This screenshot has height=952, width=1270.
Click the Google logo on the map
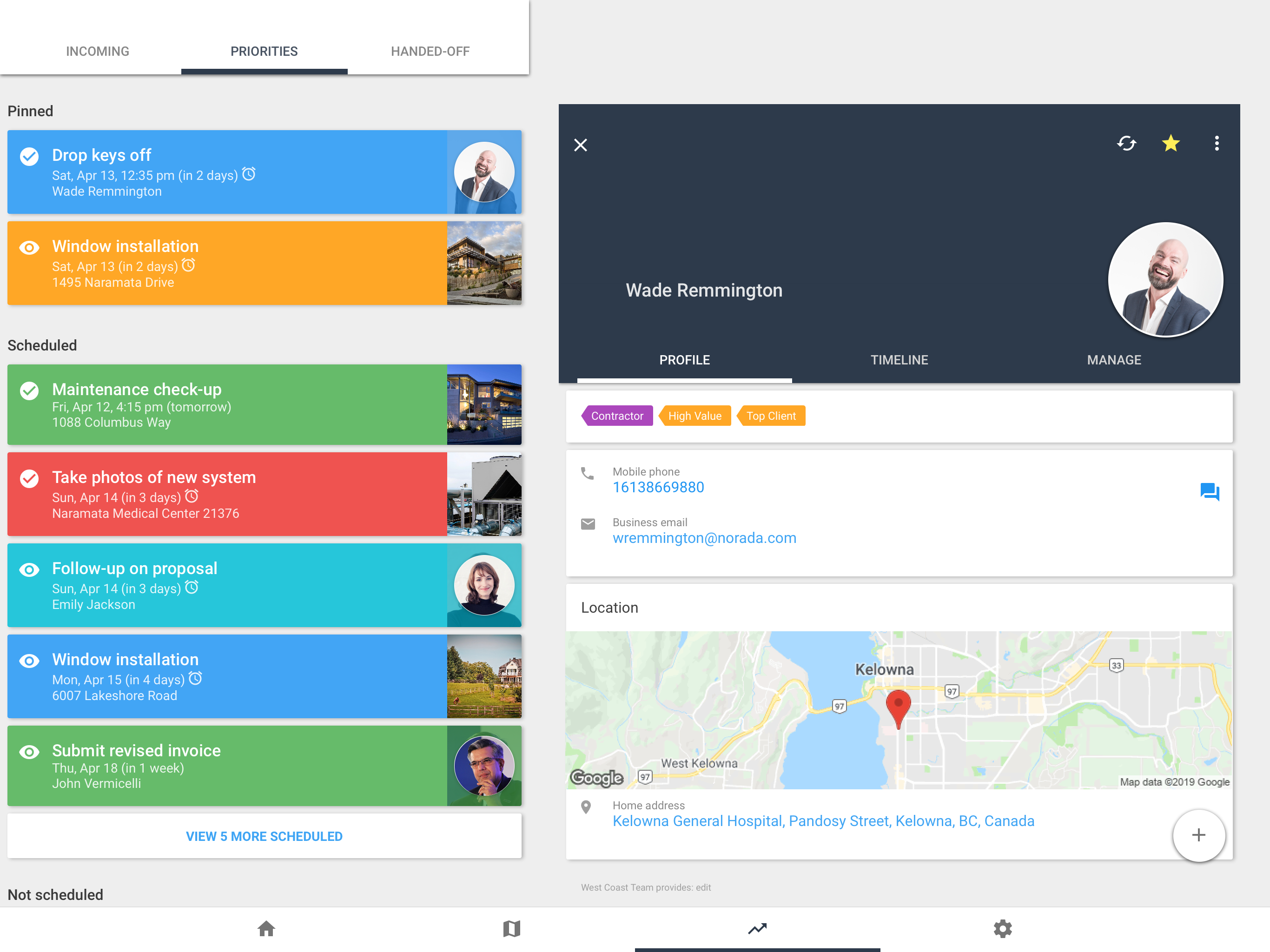point(596,777)
